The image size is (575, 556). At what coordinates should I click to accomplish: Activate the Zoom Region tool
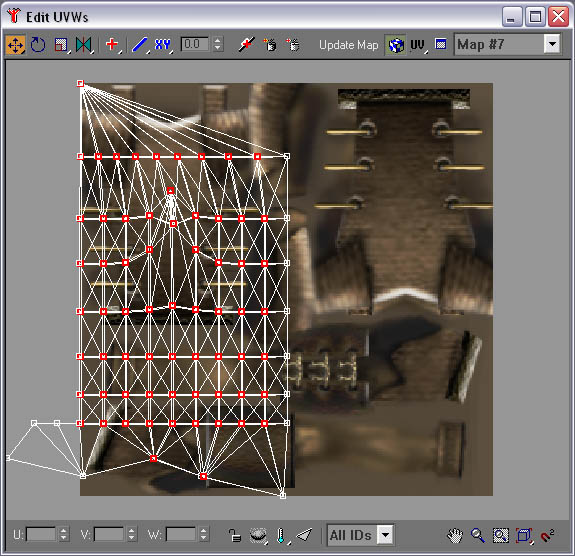pyautogui.click(x=501, y=535)
